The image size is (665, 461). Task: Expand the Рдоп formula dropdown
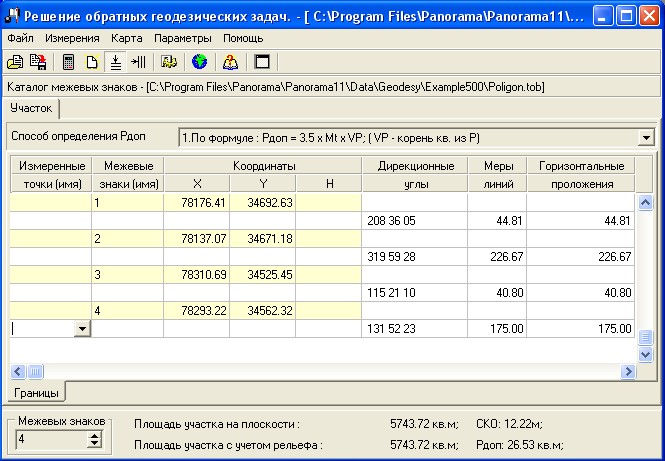[x=645, y=137]
